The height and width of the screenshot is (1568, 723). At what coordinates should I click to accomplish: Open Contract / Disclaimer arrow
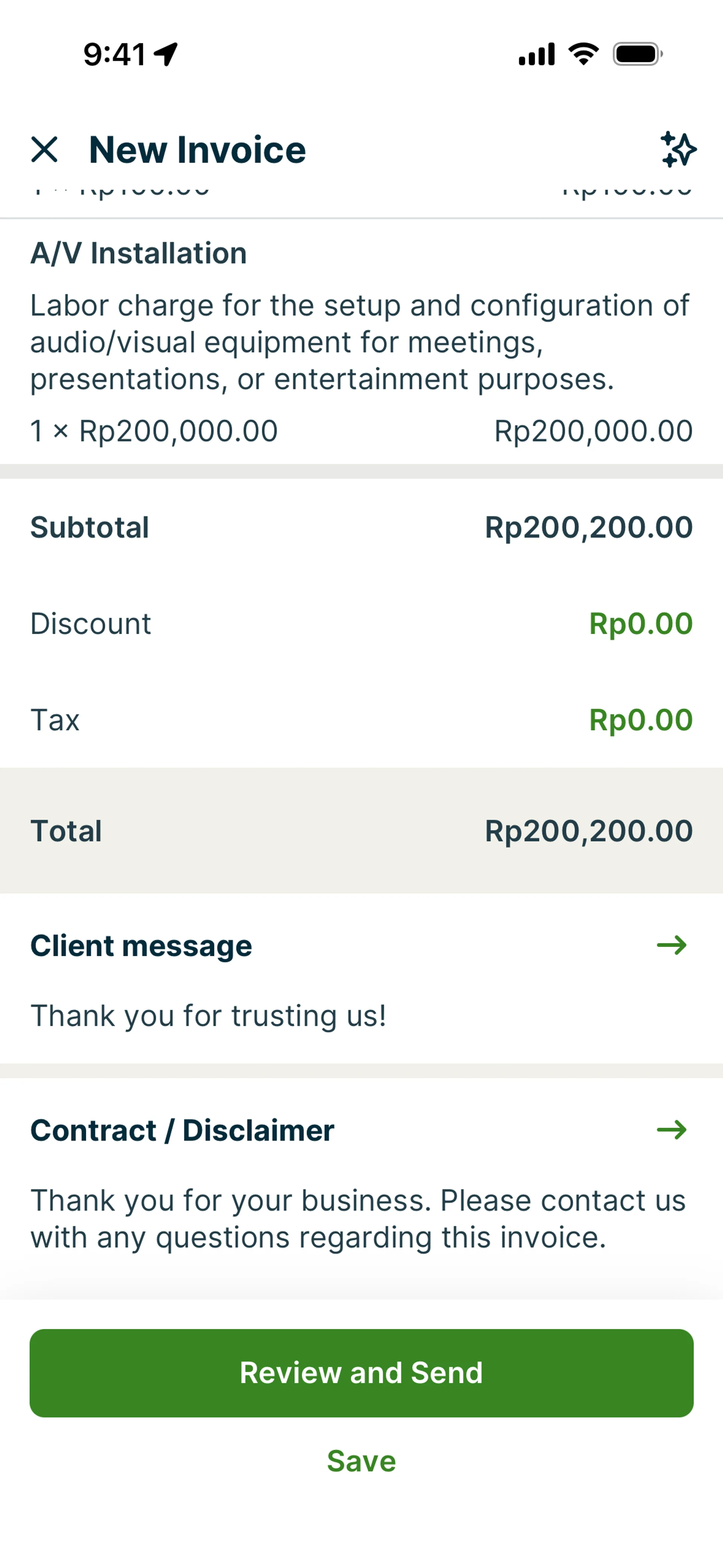[x=671, y=1130]
